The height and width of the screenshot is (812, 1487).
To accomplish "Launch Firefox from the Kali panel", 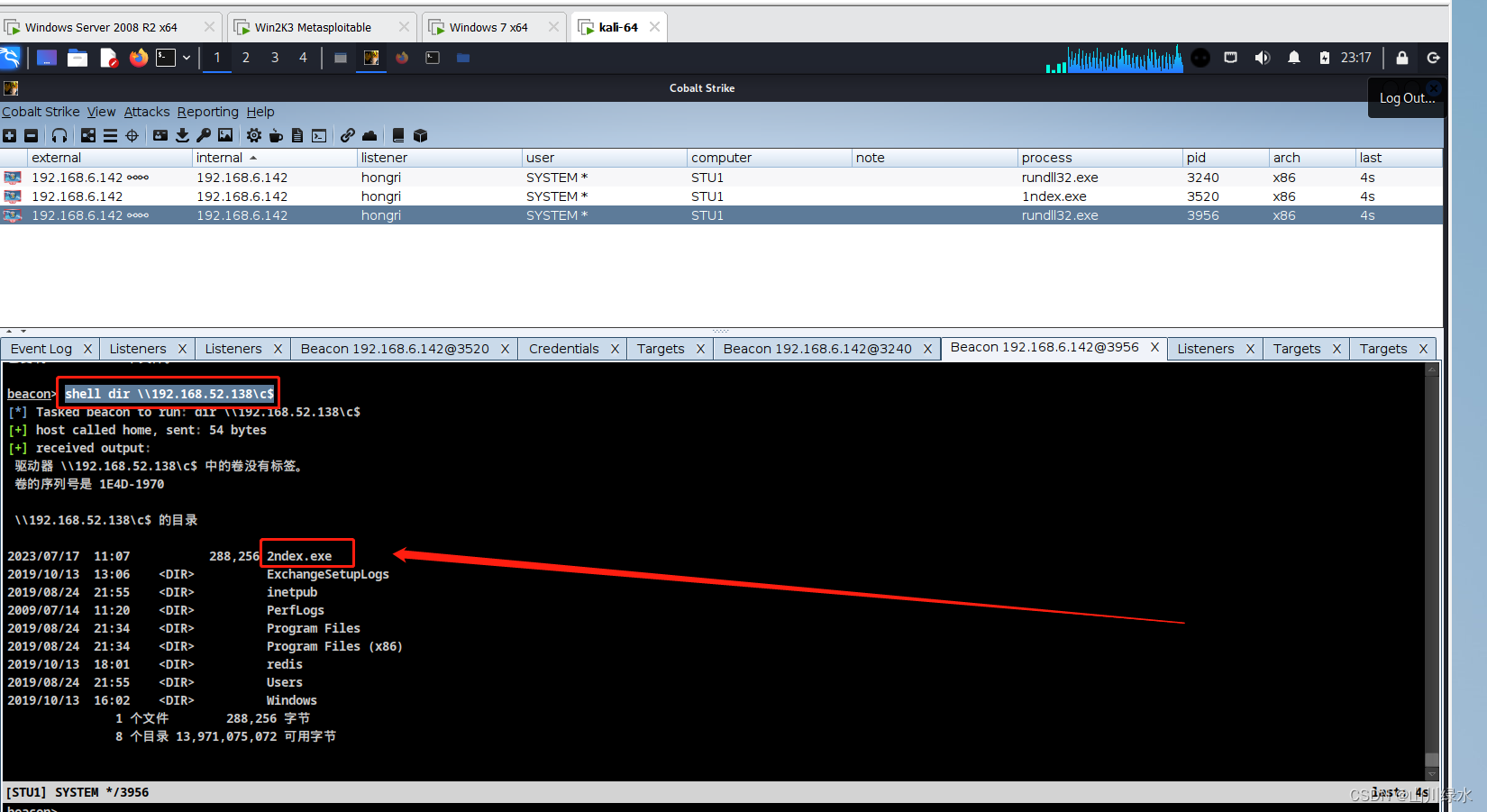I will pyautogui.click(x=138, y=58).
